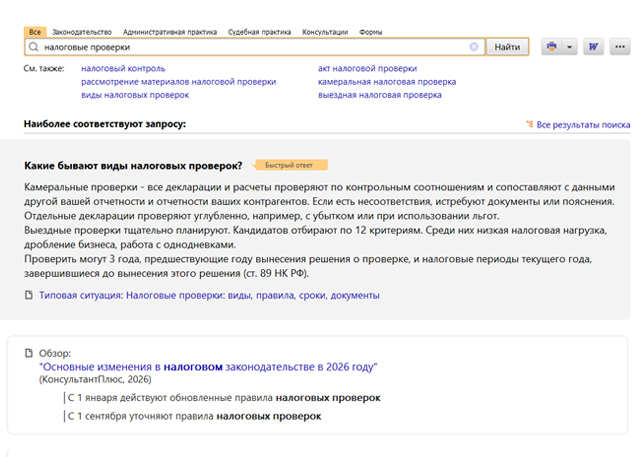Open the налоговый контроль suggestion
Screen dimensions: 640x457
click(x=123, y=69)
